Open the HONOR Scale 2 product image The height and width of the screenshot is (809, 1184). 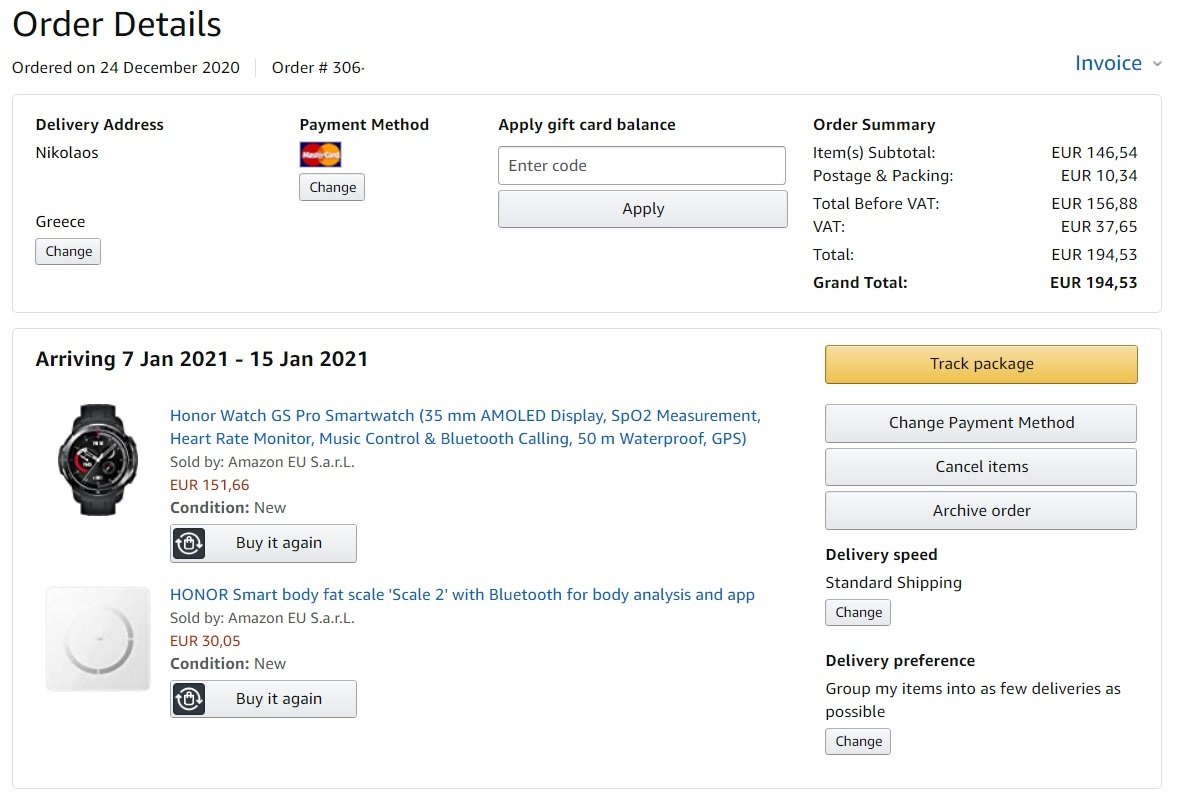[98, 638]
